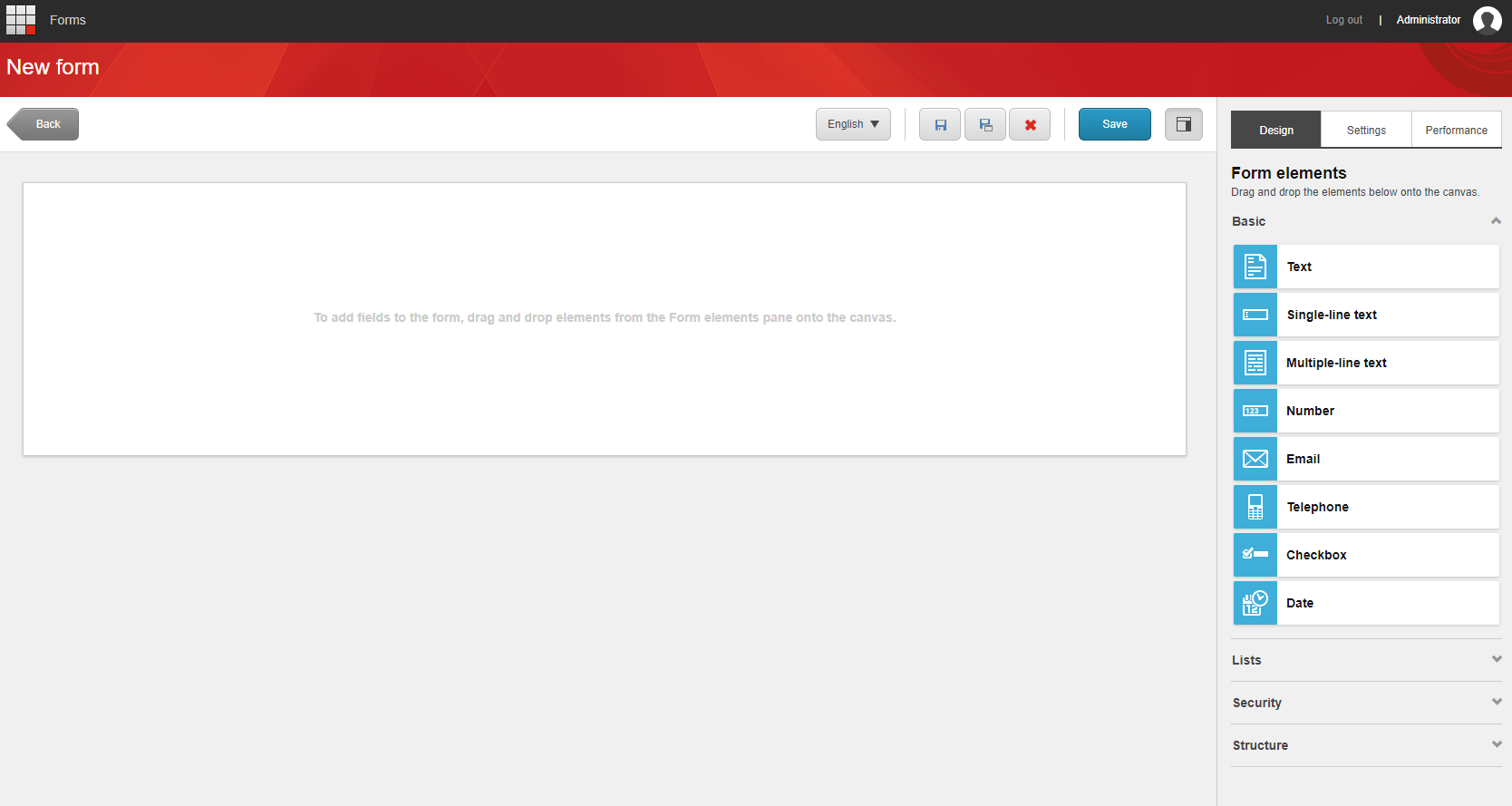Choose the Number field icon

[1255, 411]
